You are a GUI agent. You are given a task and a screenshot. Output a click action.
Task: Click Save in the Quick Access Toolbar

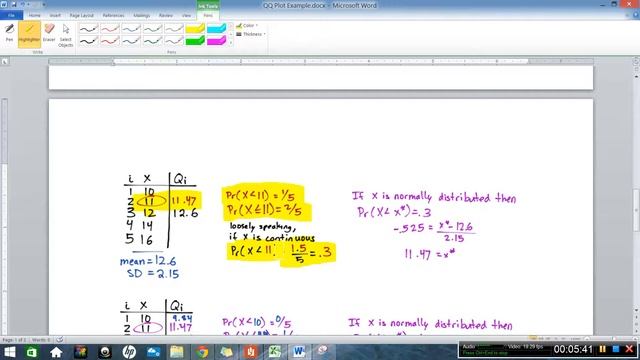[x=13, y=4]
